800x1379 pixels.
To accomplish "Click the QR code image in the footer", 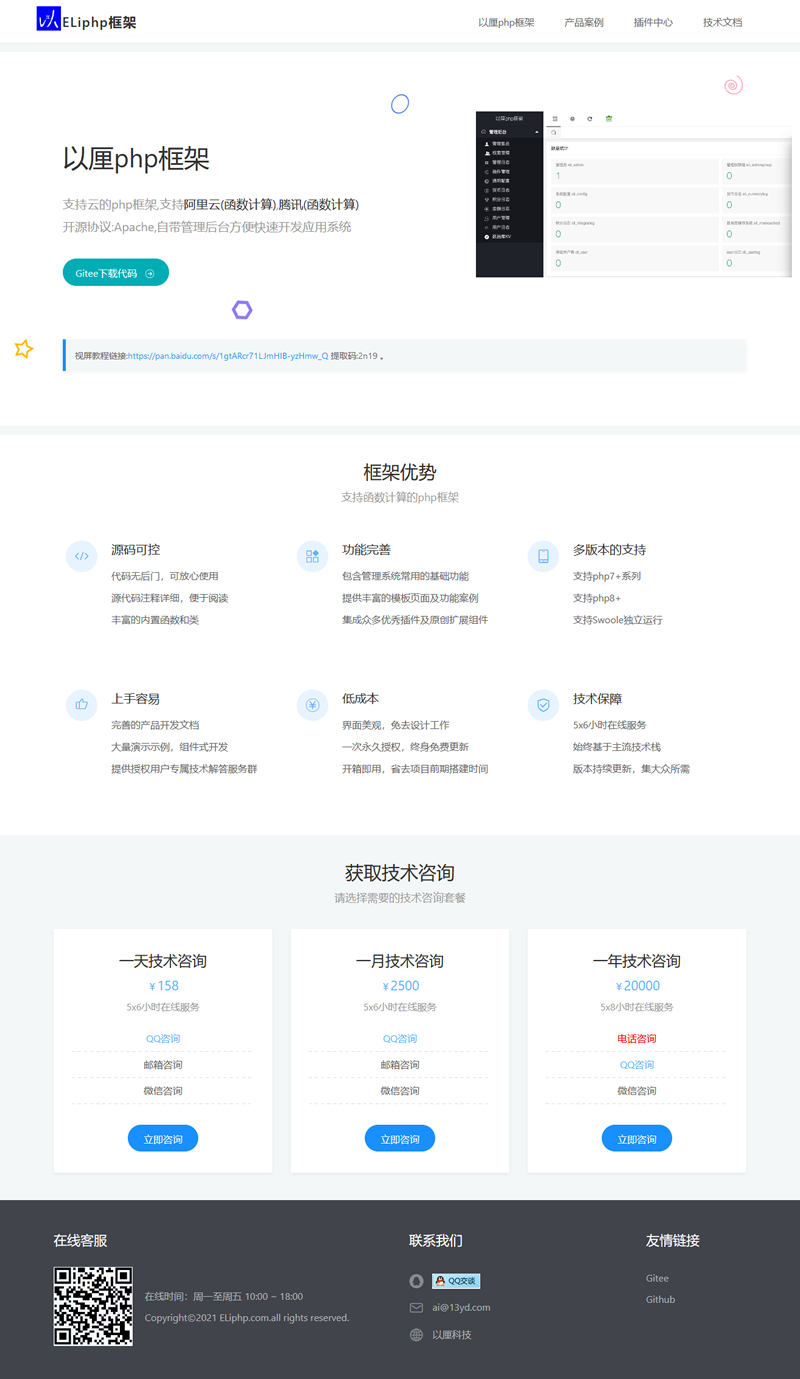I will 92,1306.
